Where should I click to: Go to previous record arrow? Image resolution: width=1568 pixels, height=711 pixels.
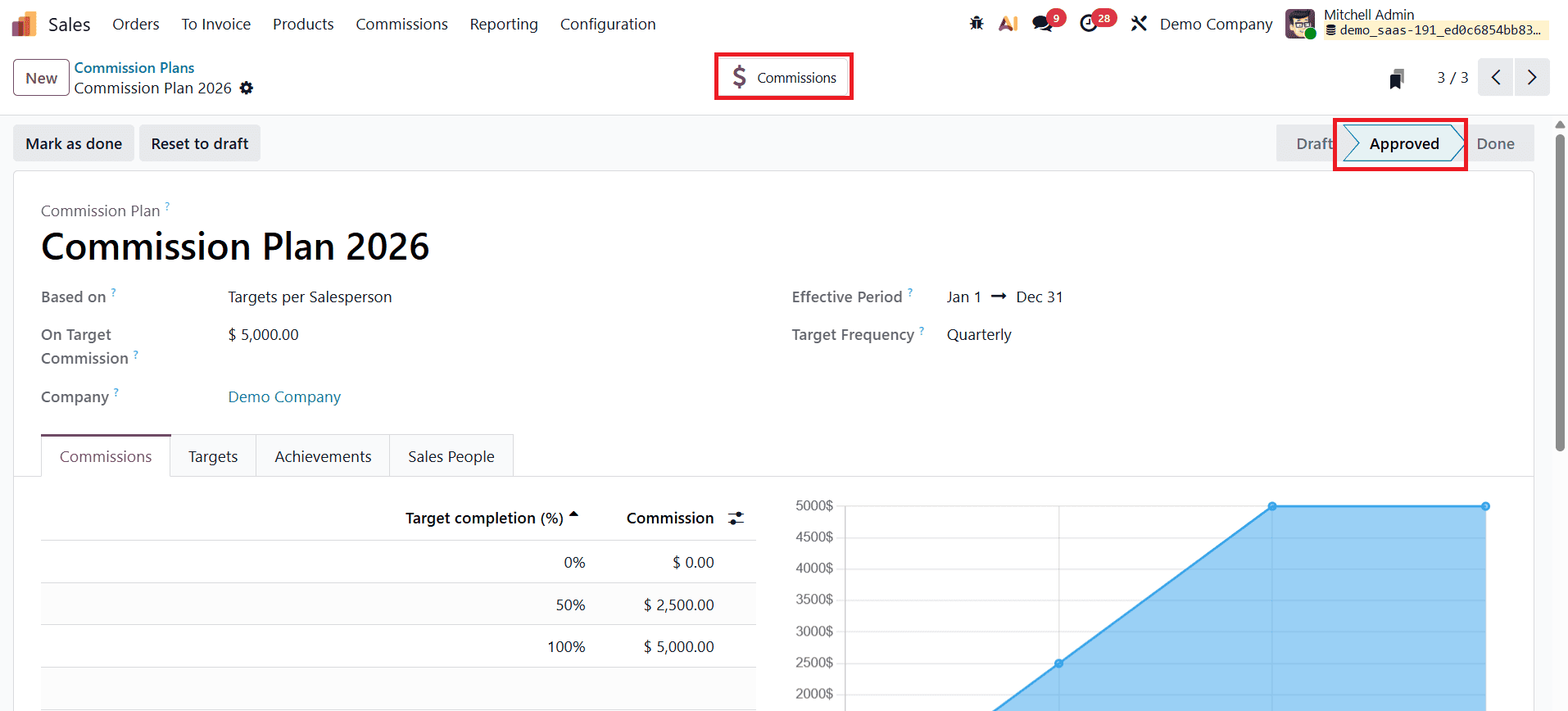tap(1495, 78)
